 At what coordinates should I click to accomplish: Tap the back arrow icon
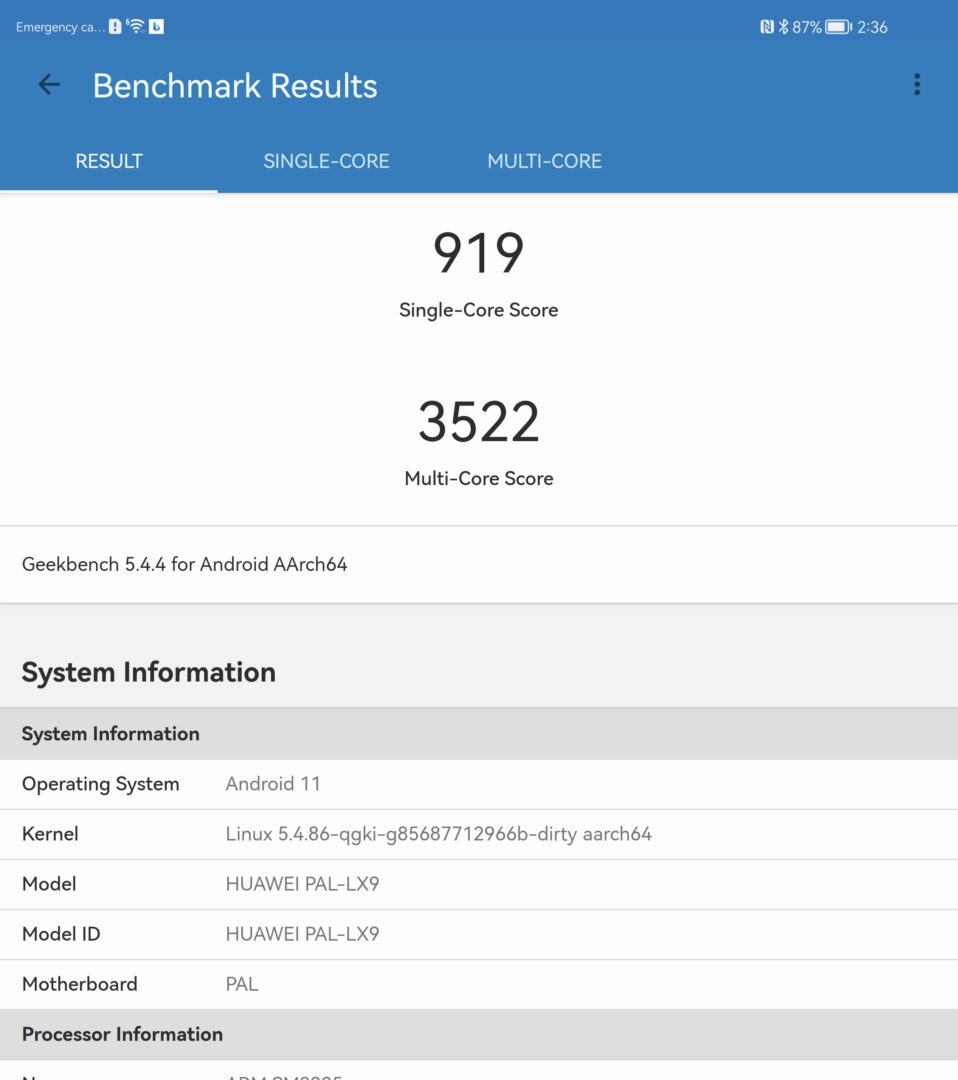49,85
